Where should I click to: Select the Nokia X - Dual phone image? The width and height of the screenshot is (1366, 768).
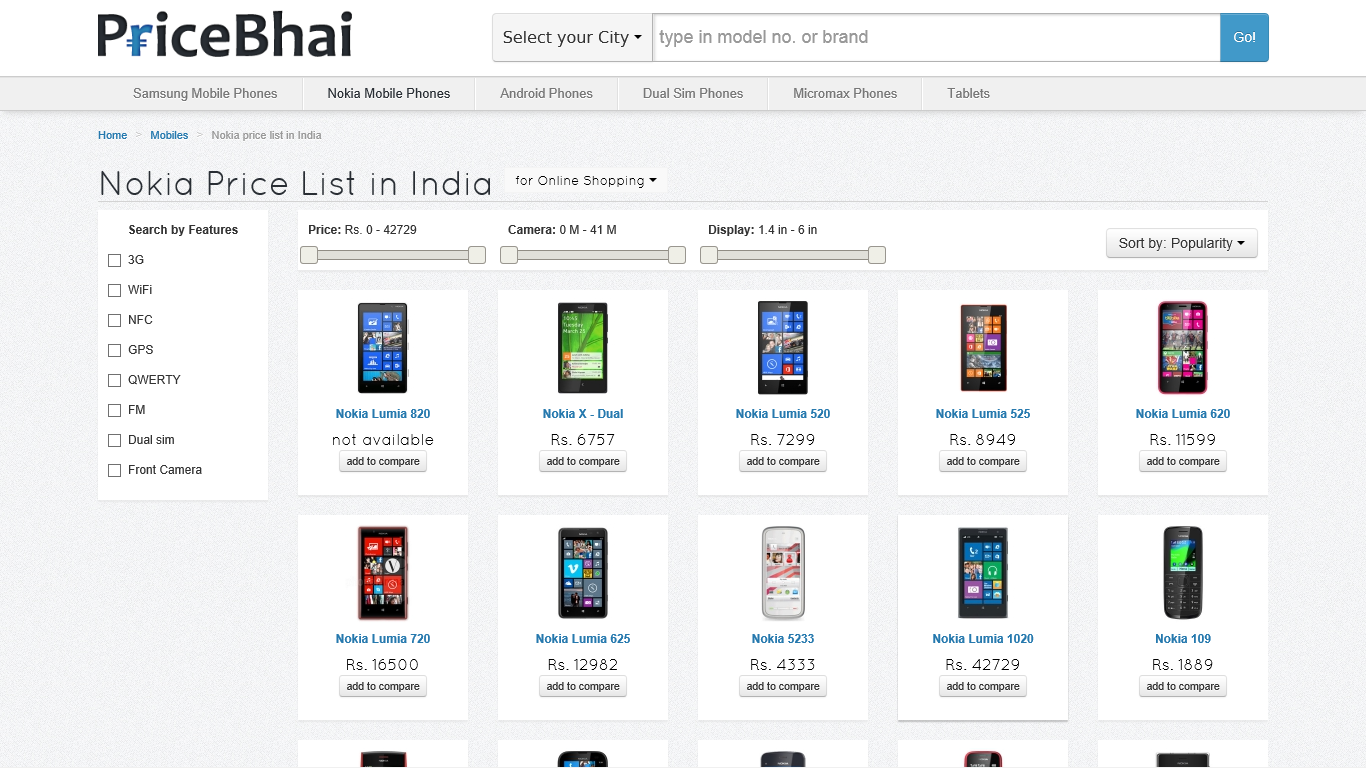(x=583, y=348)
